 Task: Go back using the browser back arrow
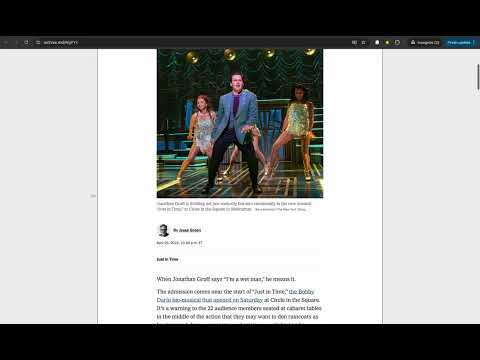point(6,42)
